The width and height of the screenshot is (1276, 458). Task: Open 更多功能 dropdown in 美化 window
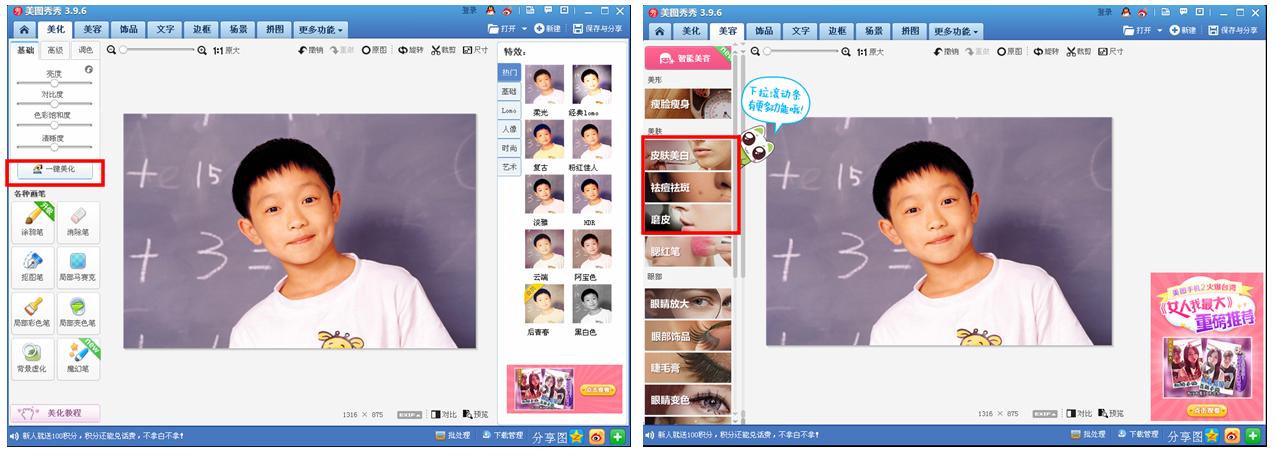click(x=321, y=31)
